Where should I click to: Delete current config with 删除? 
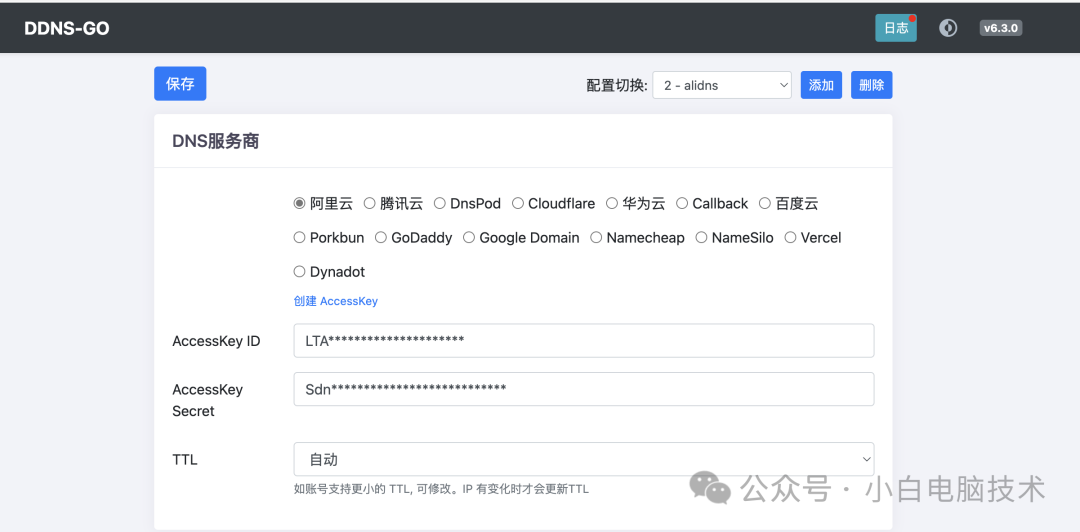point(871,85)
